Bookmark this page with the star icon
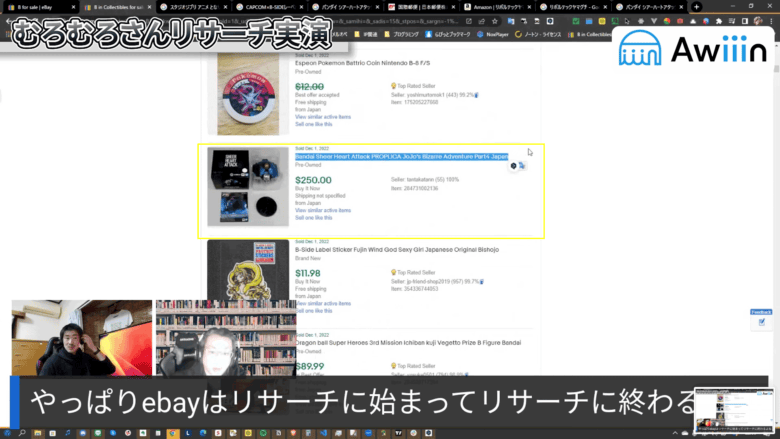 (x=494, y=21)
